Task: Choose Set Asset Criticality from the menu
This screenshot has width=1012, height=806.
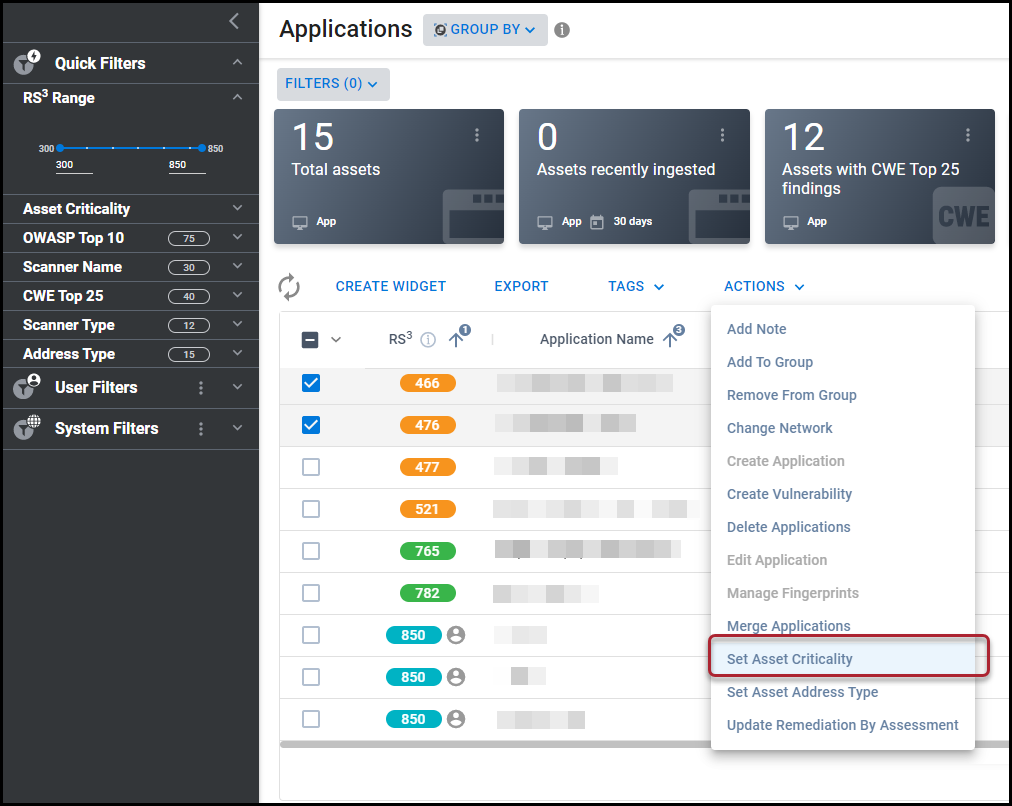Action: [x=789, y=658]
